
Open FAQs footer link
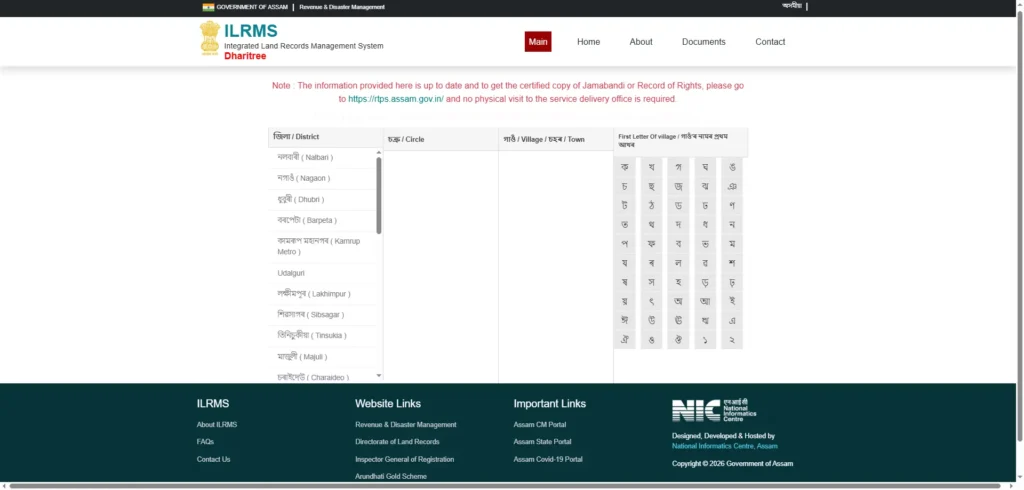coord(205,442)
